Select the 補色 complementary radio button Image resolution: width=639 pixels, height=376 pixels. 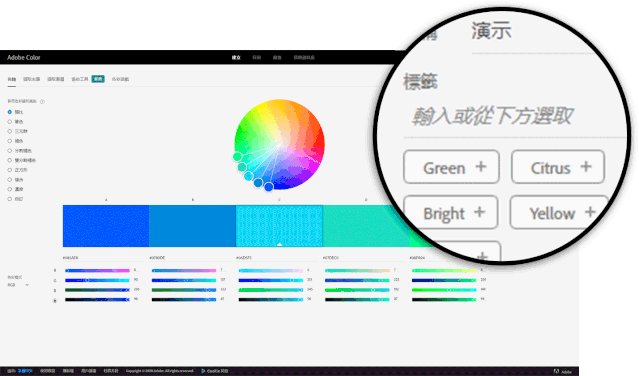(9, 141)
